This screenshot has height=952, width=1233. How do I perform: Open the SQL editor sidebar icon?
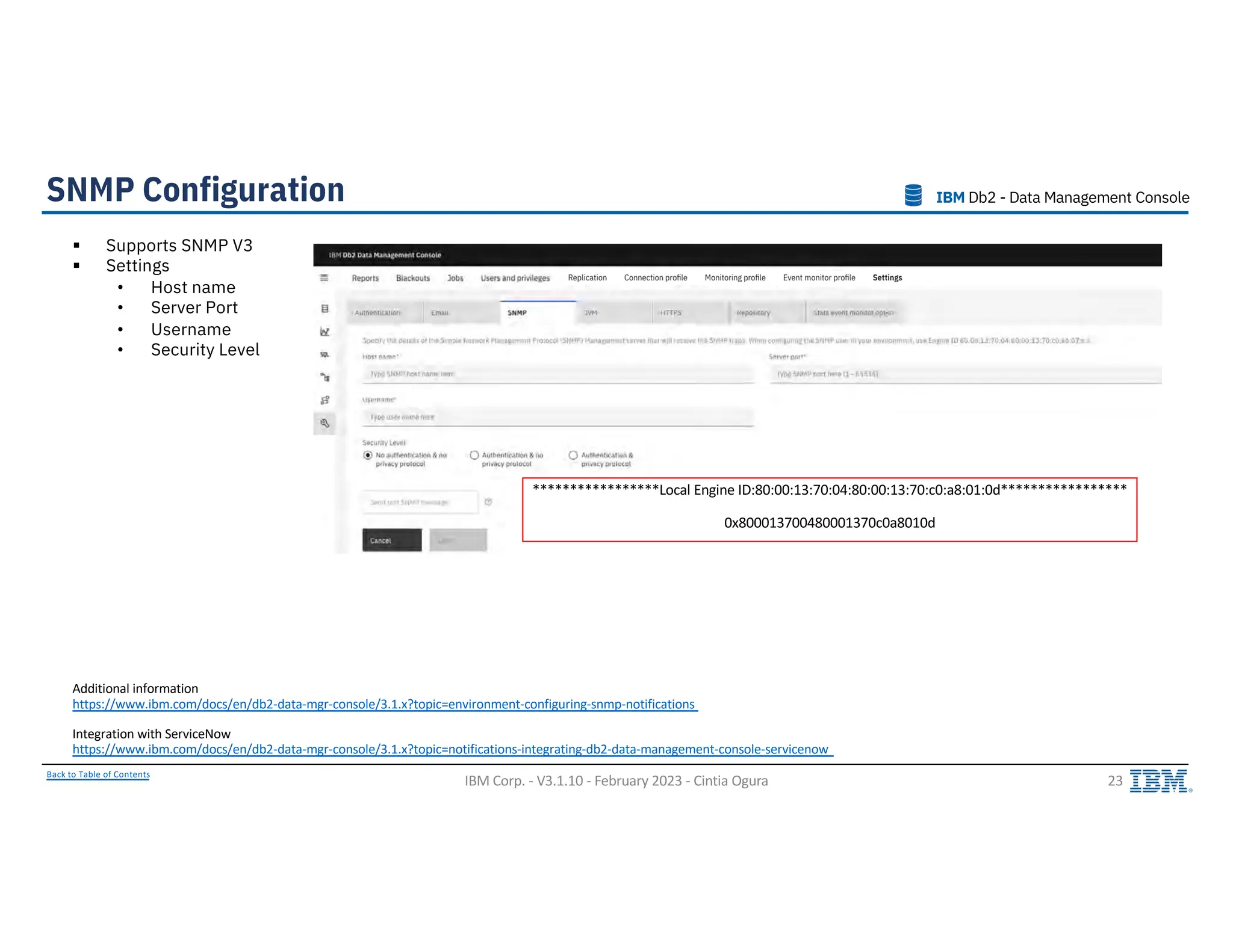[325, 354]
